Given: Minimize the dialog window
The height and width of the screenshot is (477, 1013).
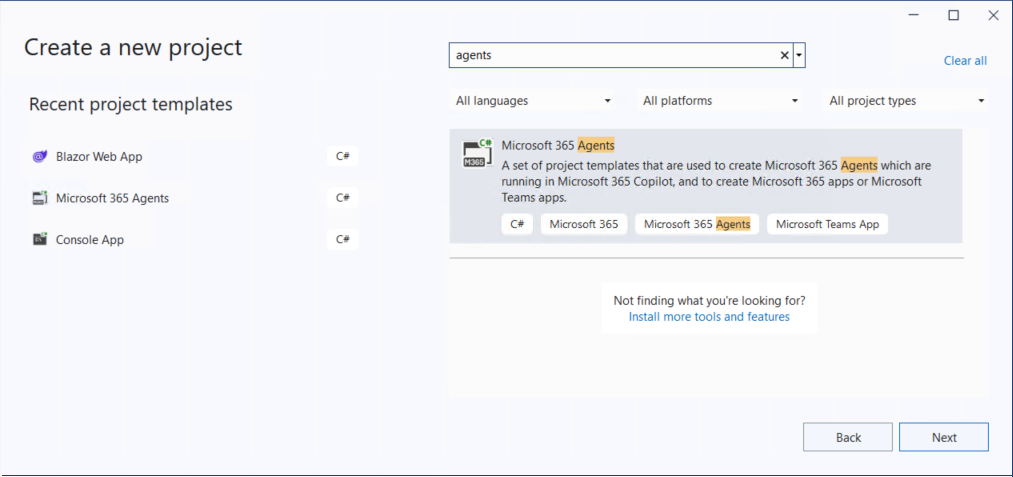Looking at the screenshot, I should tap(913, 15).
